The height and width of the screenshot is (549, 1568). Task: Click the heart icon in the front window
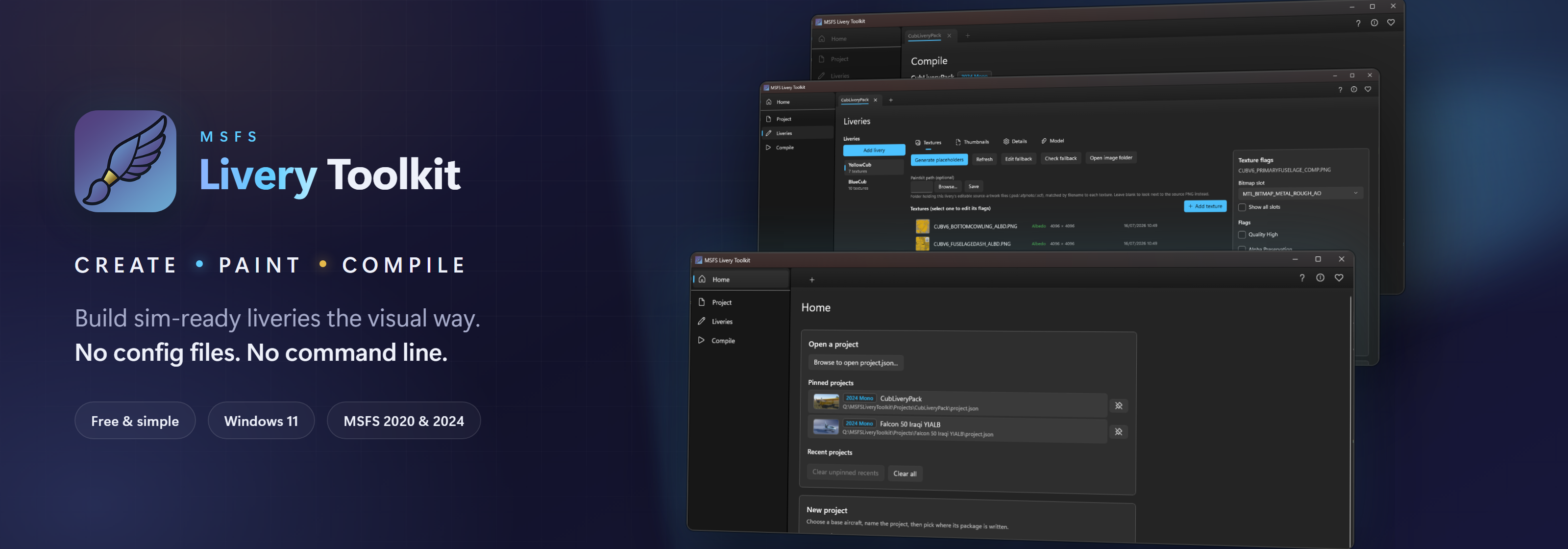tap(1339, 277)
